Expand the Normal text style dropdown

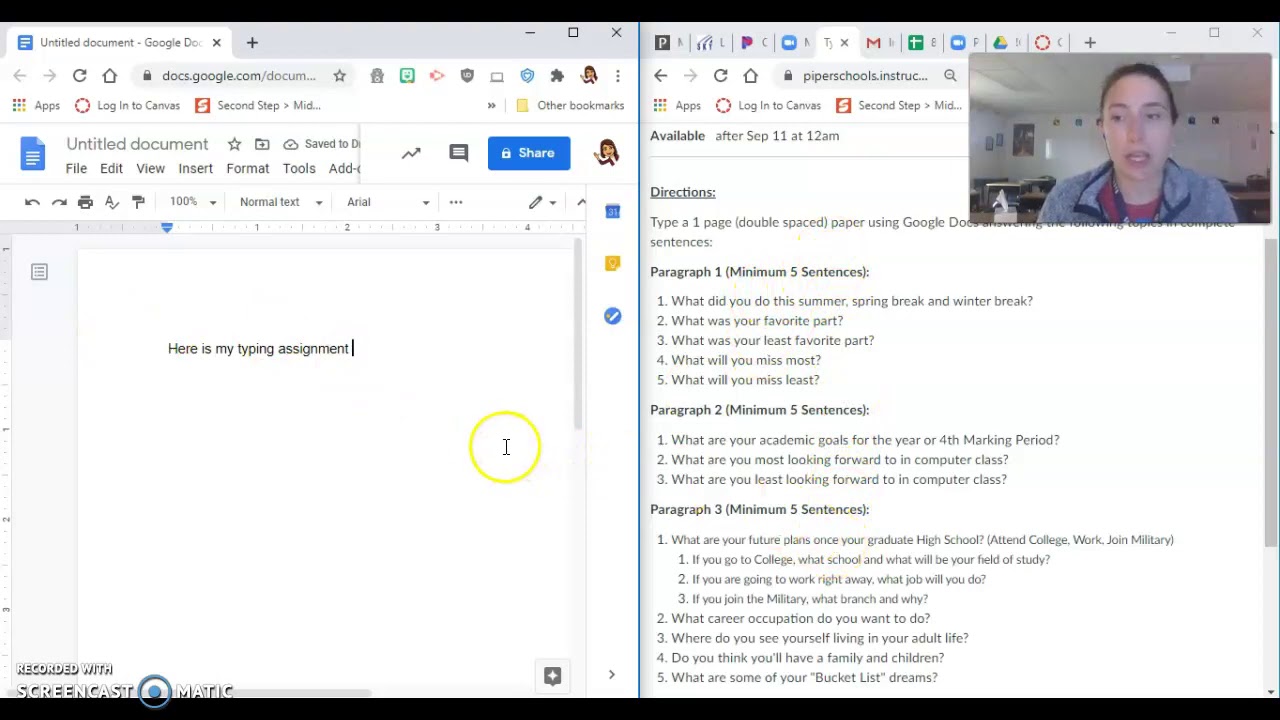coord(281,202)
